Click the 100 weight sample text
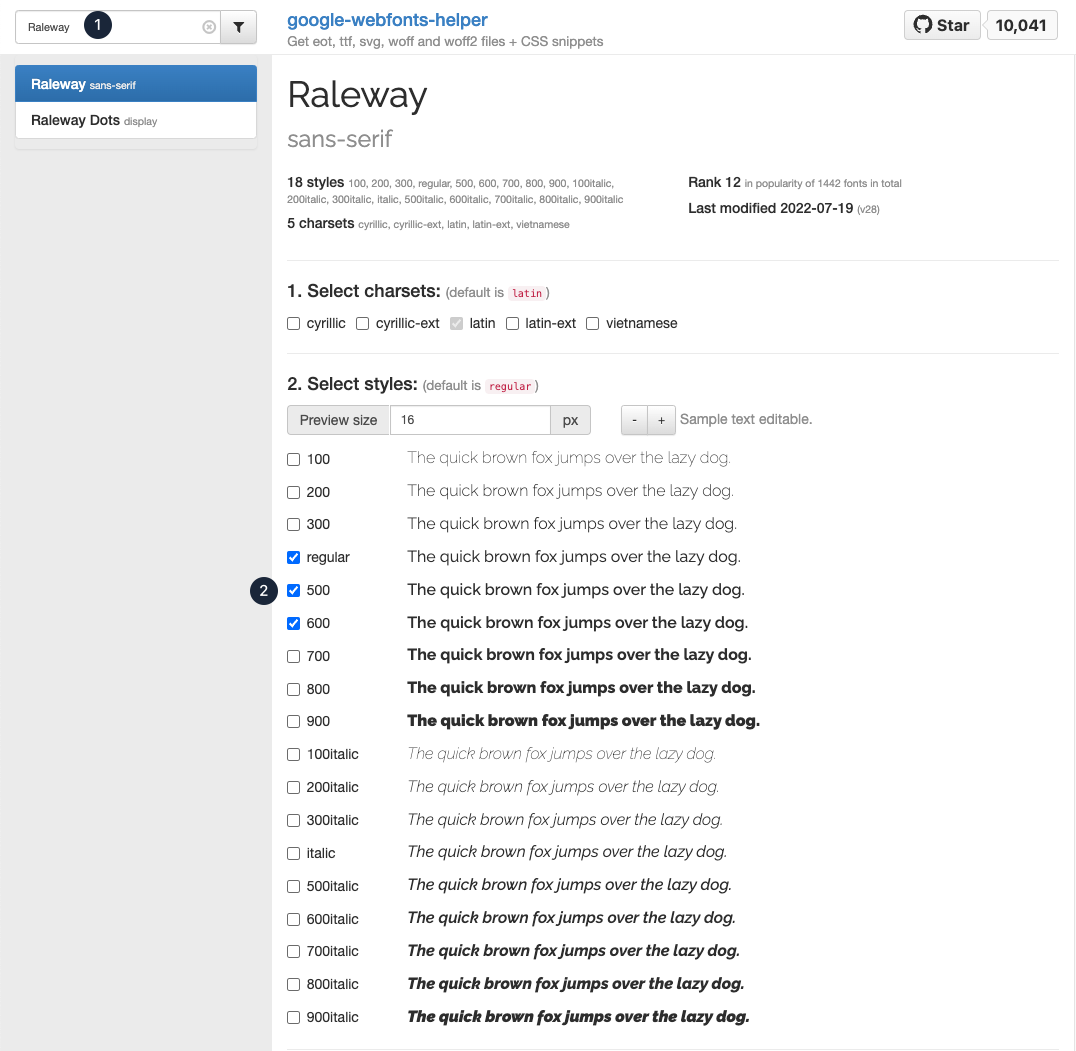 569,458
